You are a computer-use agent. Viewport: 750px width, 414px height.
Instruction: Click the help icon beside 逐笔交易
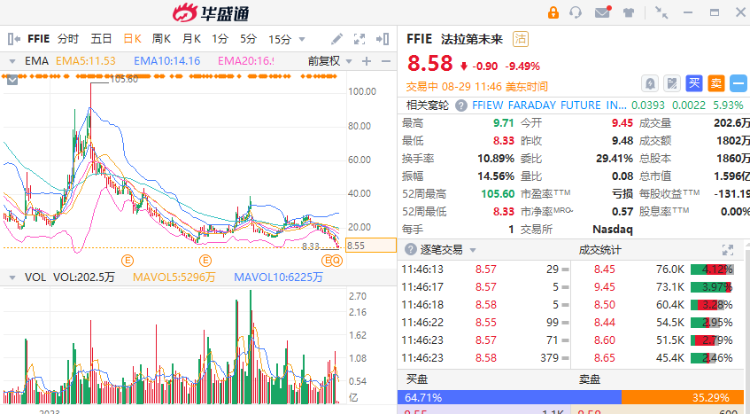click(410, 250)
